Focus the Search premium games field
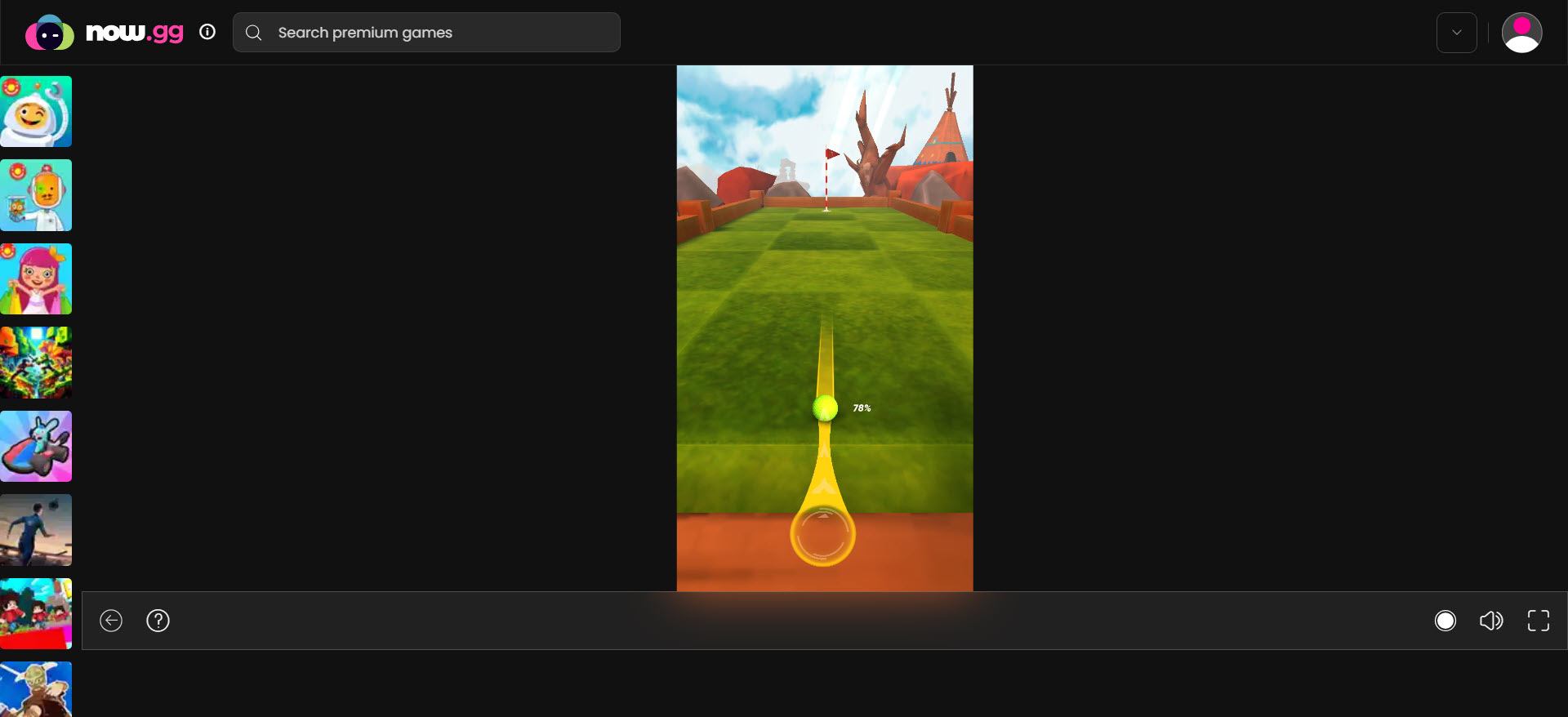The width and height of the screenshot is (1568, 717). click(426, 33)
